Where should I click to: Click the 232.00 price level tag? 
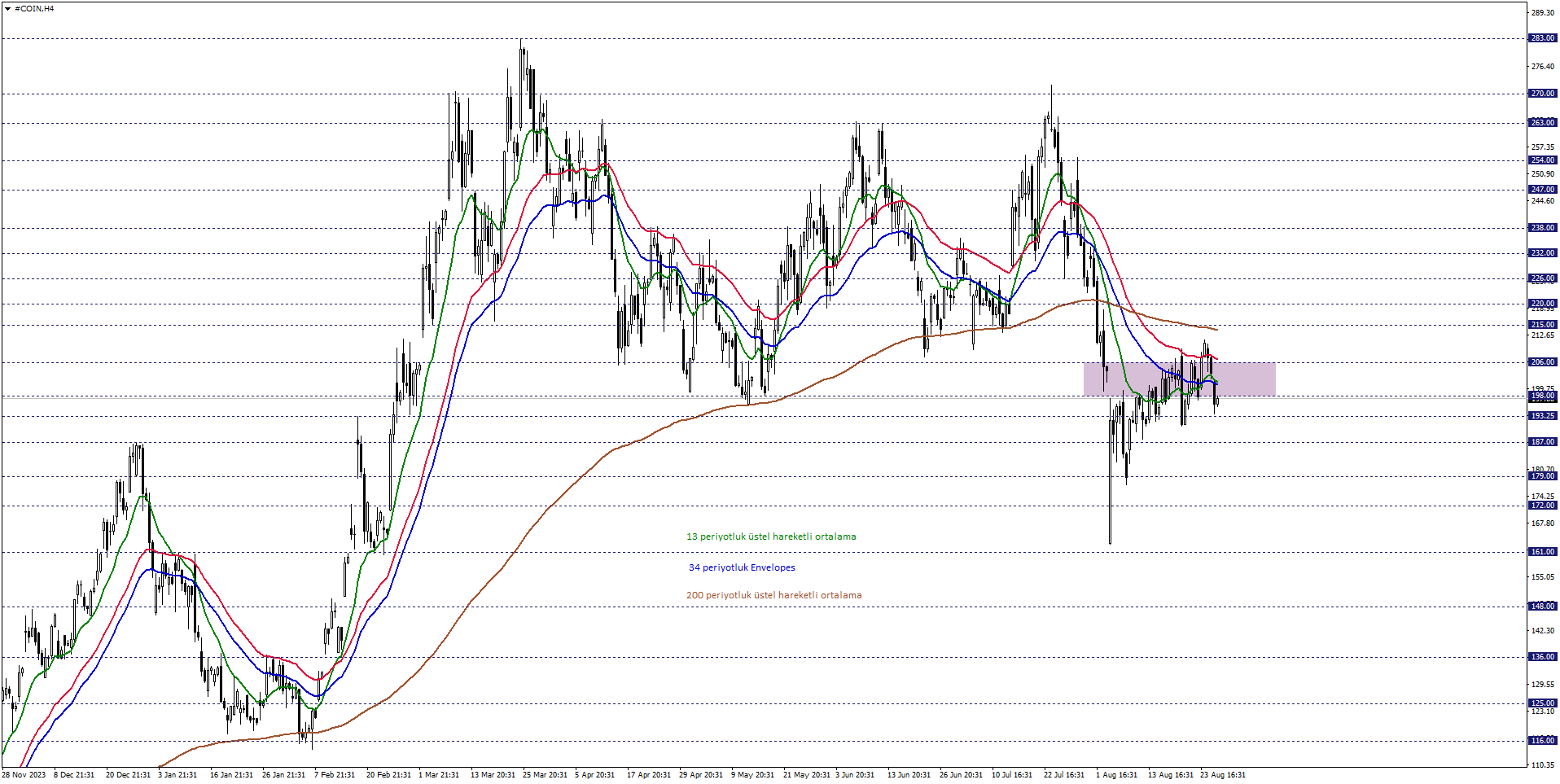(x=1543, y=253)
